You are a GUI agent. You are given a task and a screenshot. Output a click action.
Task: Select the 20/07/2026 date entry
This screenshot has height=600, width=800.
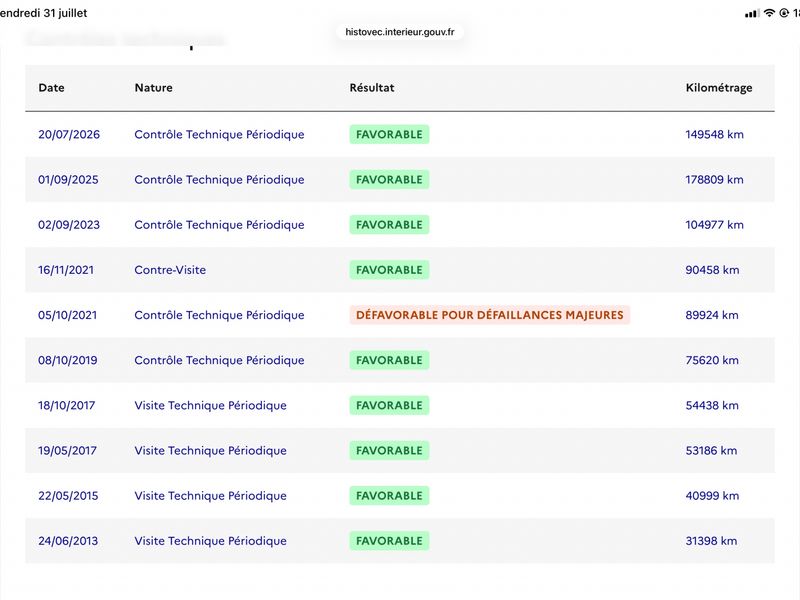point(69,134)
